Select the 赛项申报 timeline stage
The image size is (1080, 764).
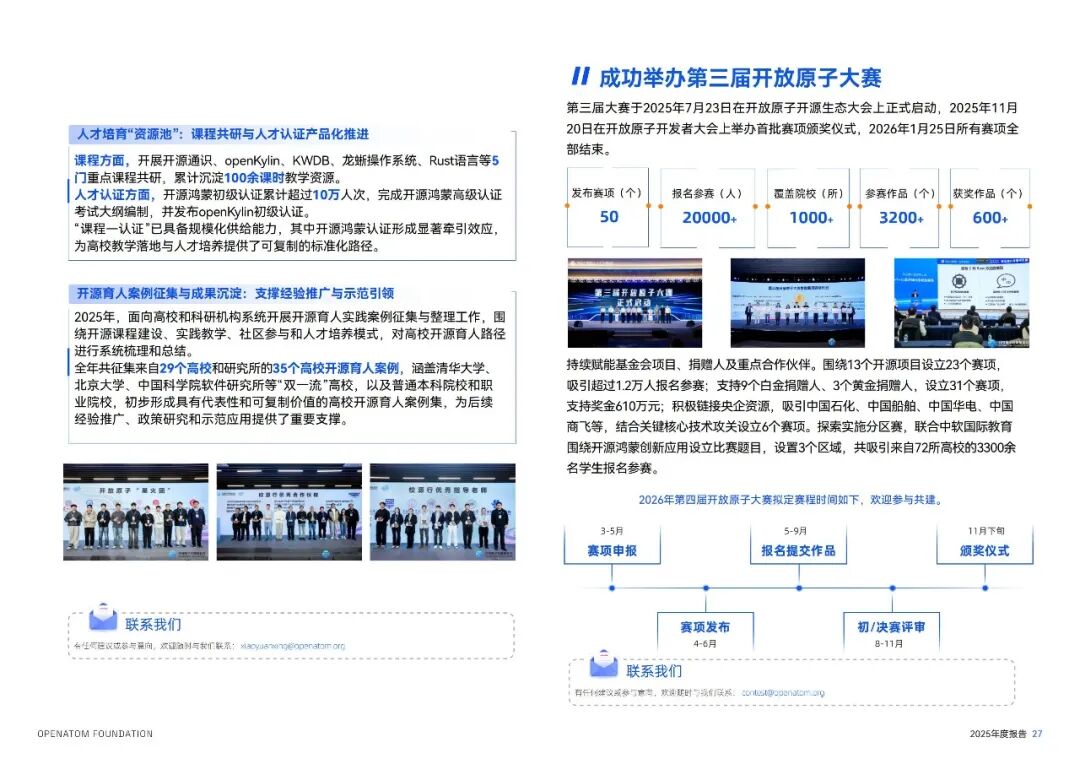click(612, 551)
